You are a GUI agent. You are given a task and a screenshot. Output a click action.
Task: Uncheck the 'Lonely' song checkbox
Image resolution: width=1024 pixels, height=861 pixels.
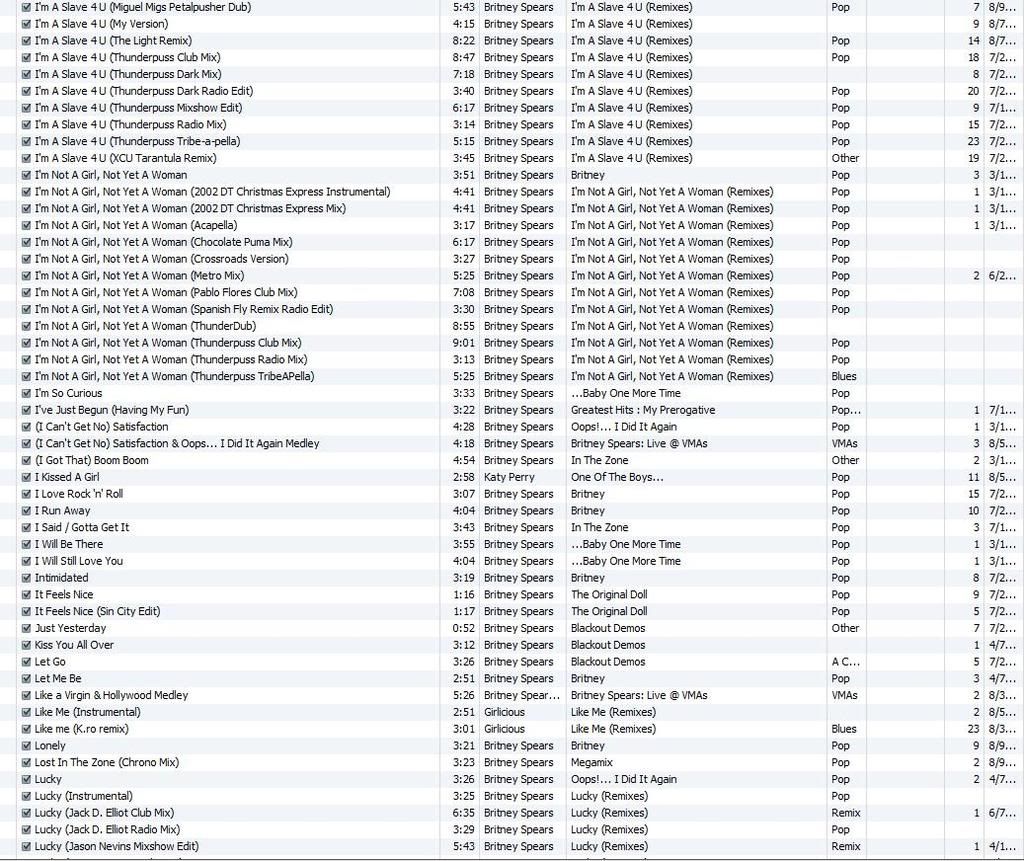coord(26,745)
